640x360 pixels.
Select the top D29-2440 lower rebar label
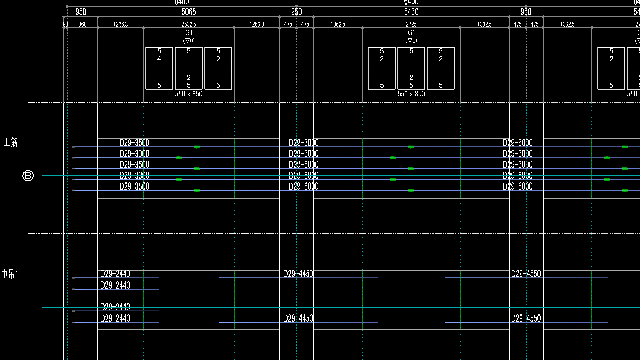(116, 273)
